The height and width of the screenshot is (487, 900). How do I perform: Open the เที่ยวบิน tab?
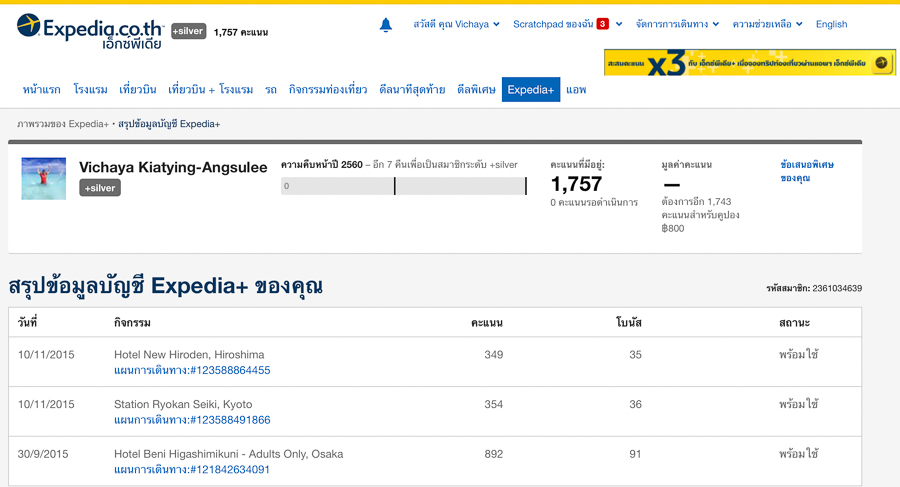point(138,90)
